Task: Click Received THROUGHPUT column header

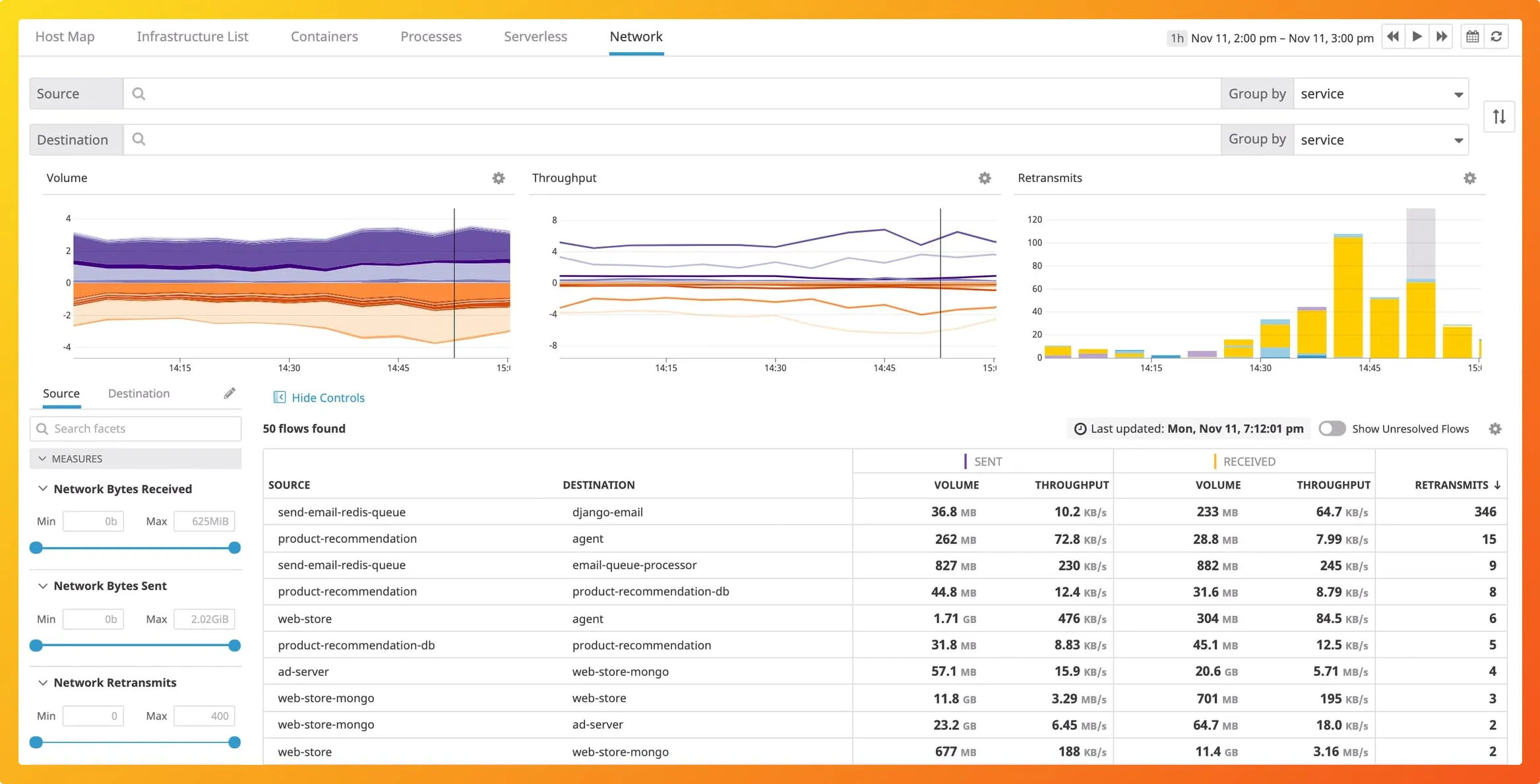Action: pyautogui.click(x=1334, y=485)
